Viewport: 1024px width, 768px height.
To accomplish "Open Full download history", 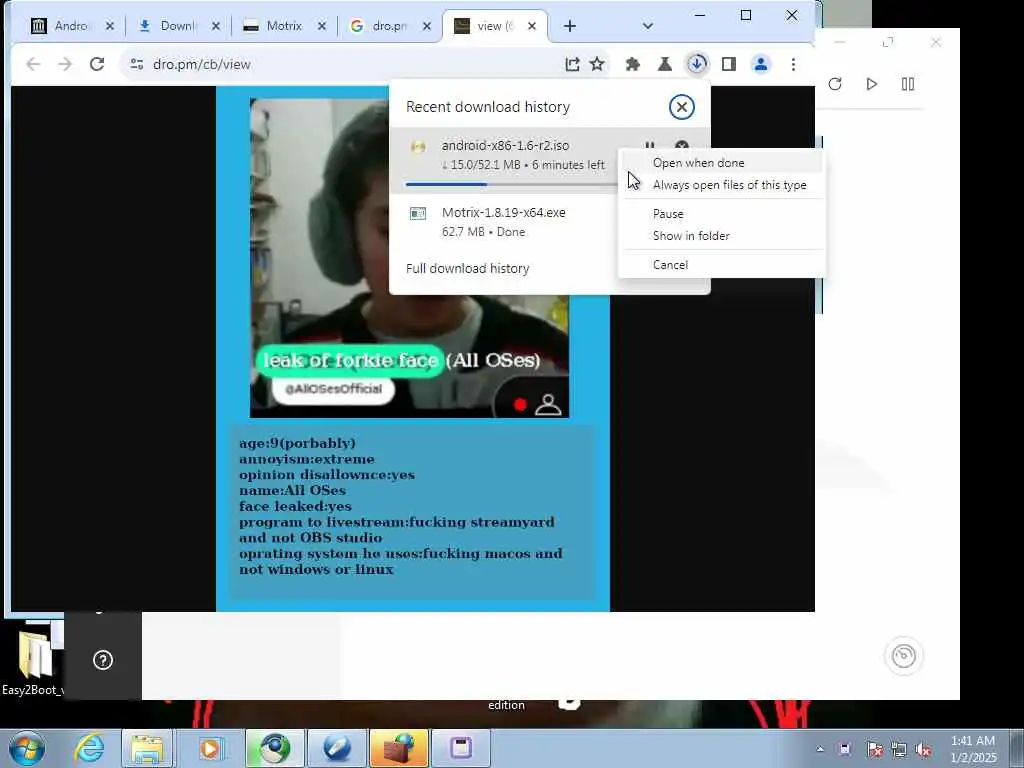I will tap(468, 268).
